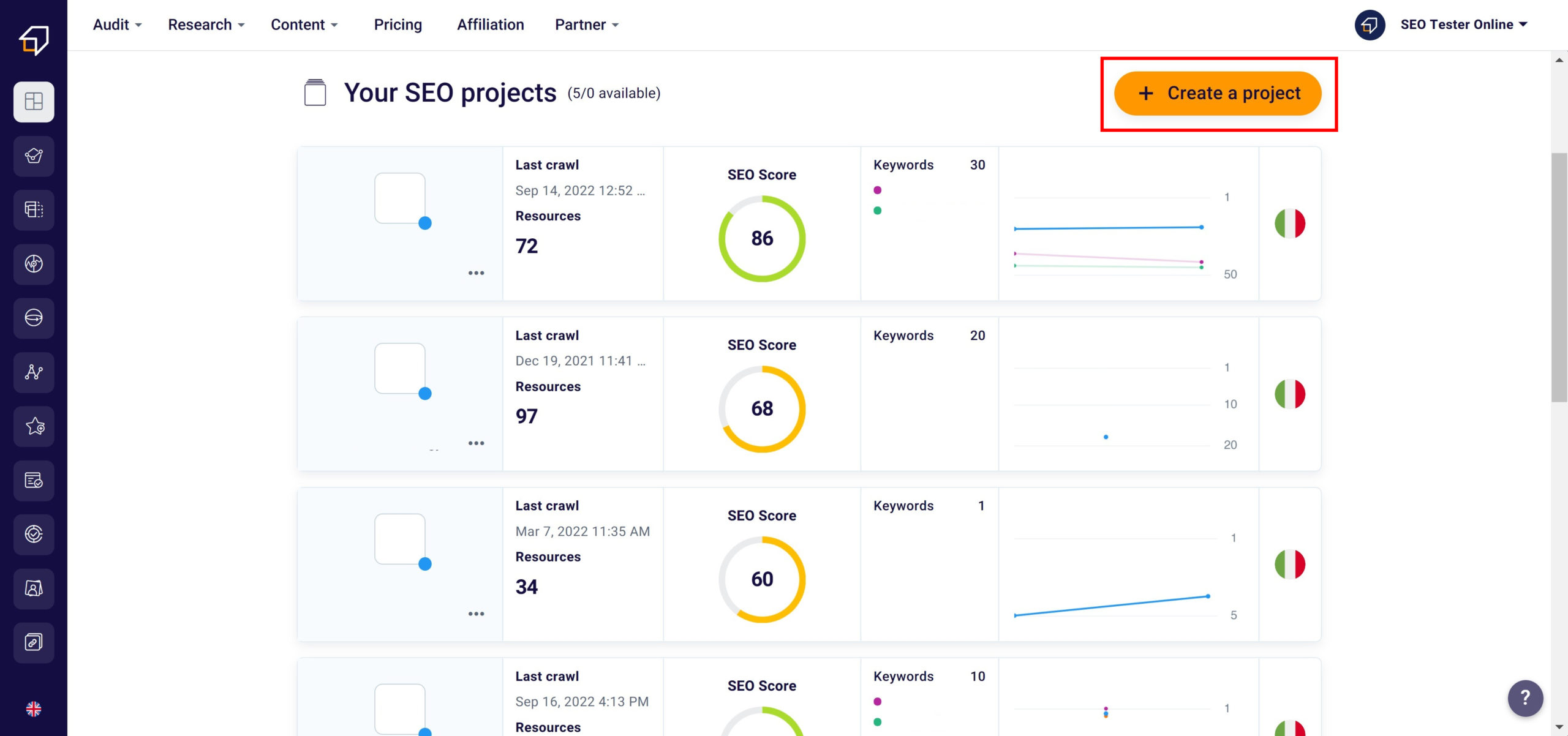Image resolution: width=1568 pixels, height=736 pixels.
Task: Open the Research menu
Action: 206,25
